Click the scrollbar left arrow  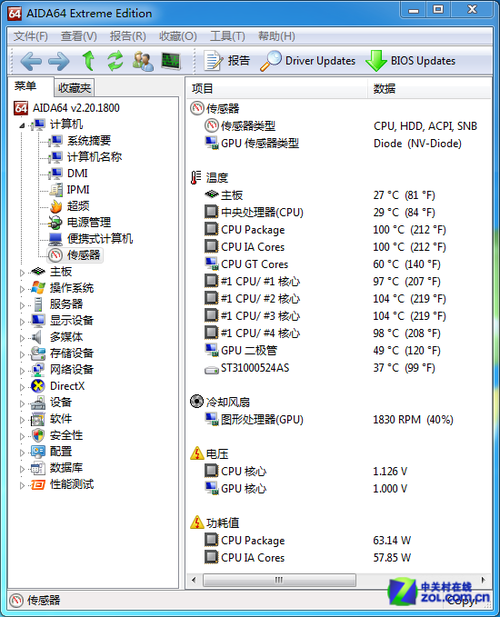point(194,580)
